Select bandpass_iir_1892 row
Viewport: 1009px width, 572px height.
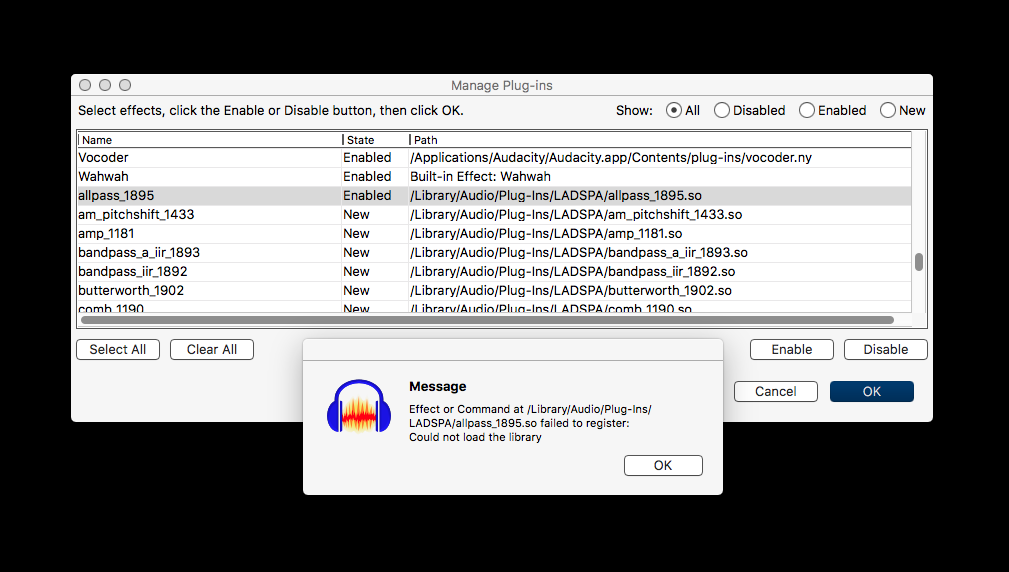(494, 272)
